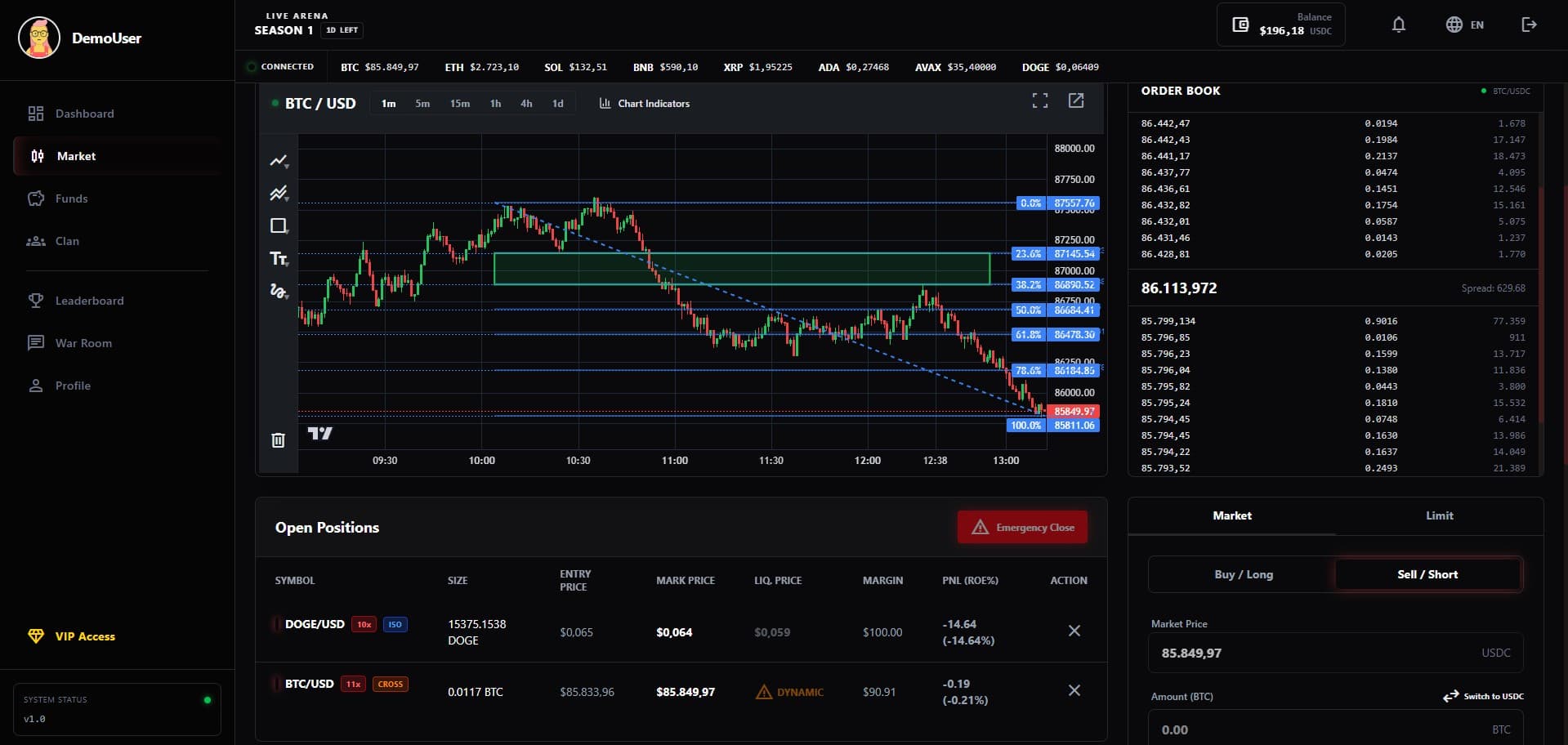Viewport: 1568px width, 745px height.
Task: Select the Rectangle drawing tool
Action: pos(279,226)
